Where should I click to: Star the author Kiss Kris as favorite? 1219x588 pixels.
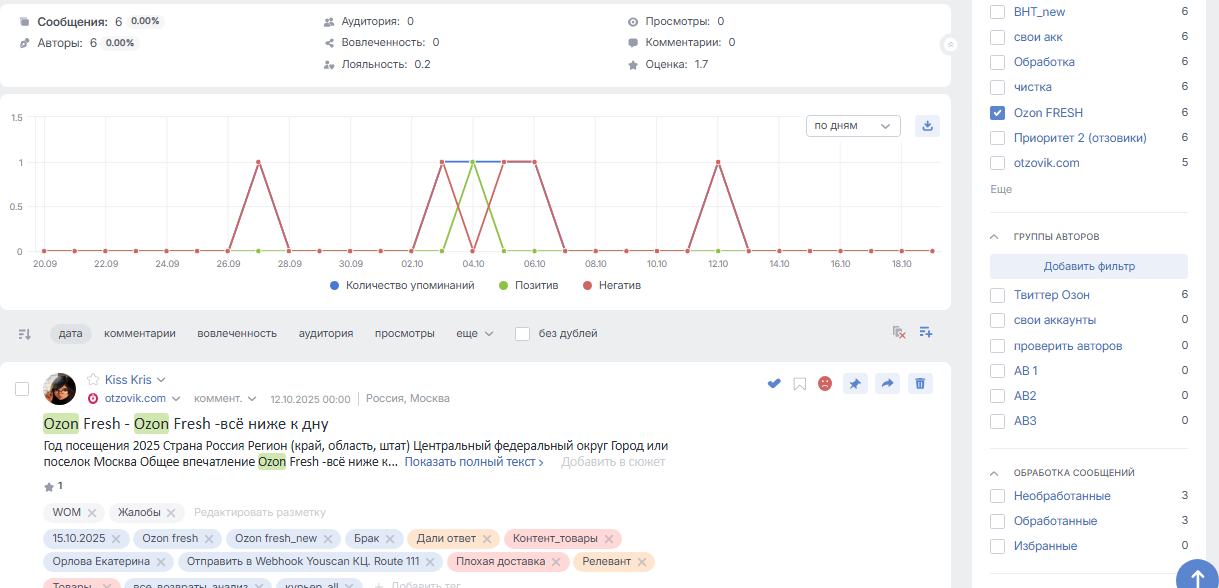coord(93,380)
